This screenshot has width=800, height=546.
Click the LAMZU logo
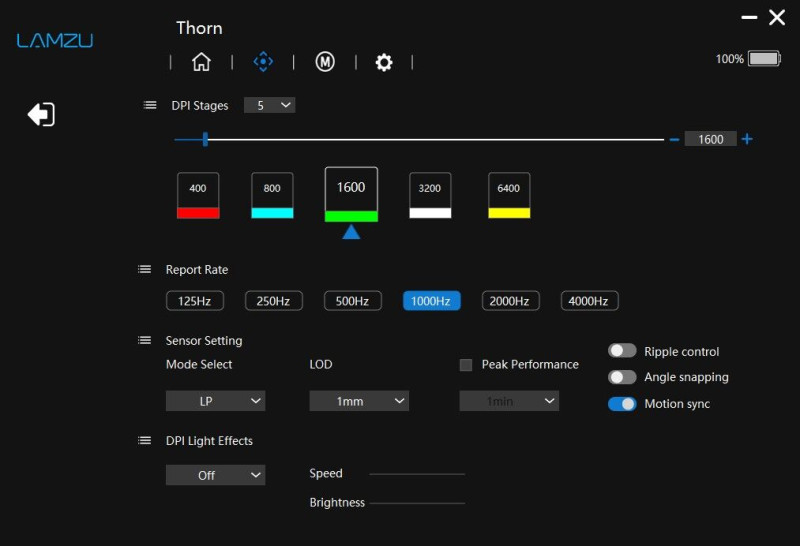point(55,40)
